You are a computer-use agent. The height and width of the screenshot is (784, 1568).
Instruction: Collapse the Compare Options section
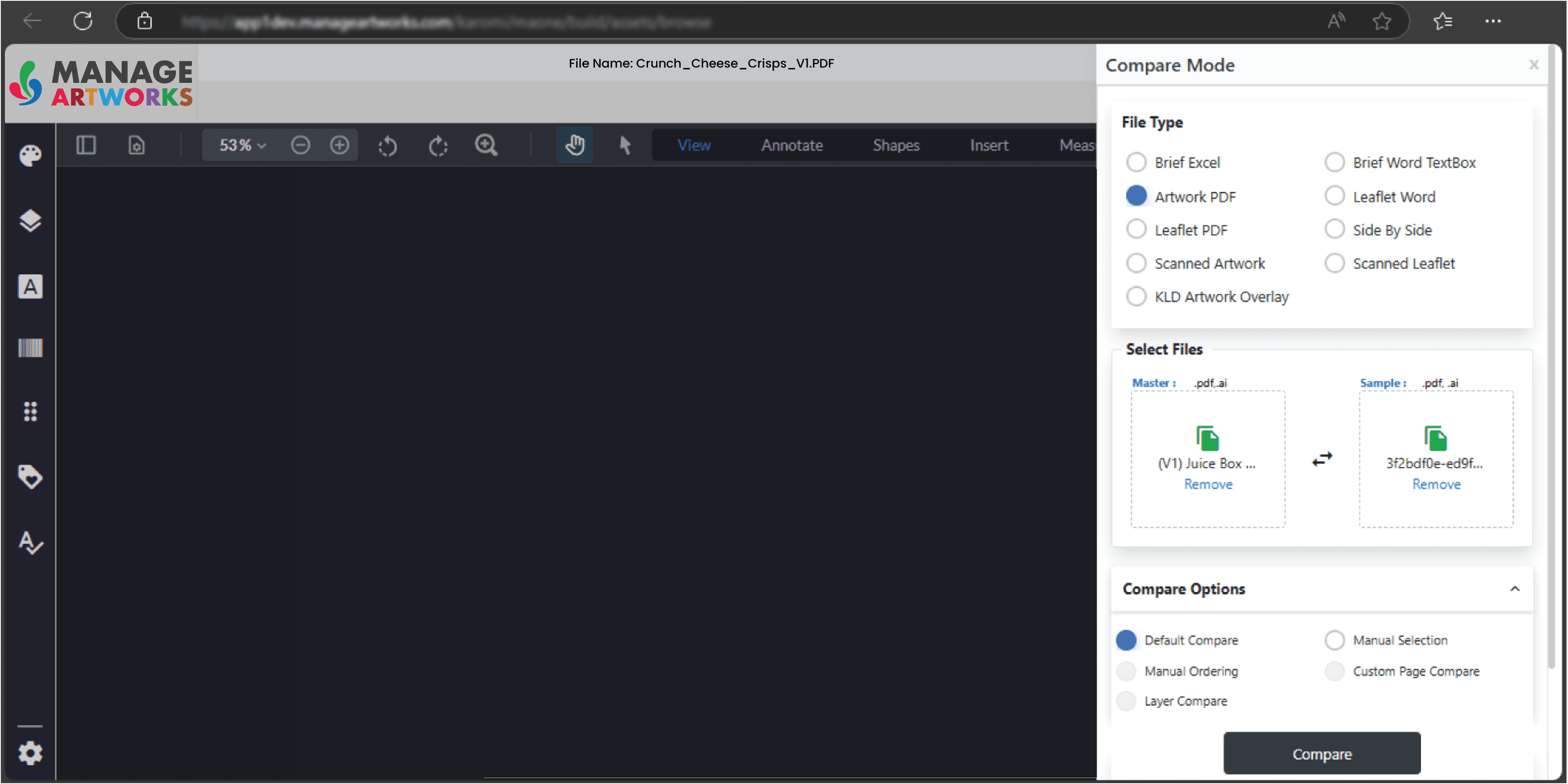1515,589
